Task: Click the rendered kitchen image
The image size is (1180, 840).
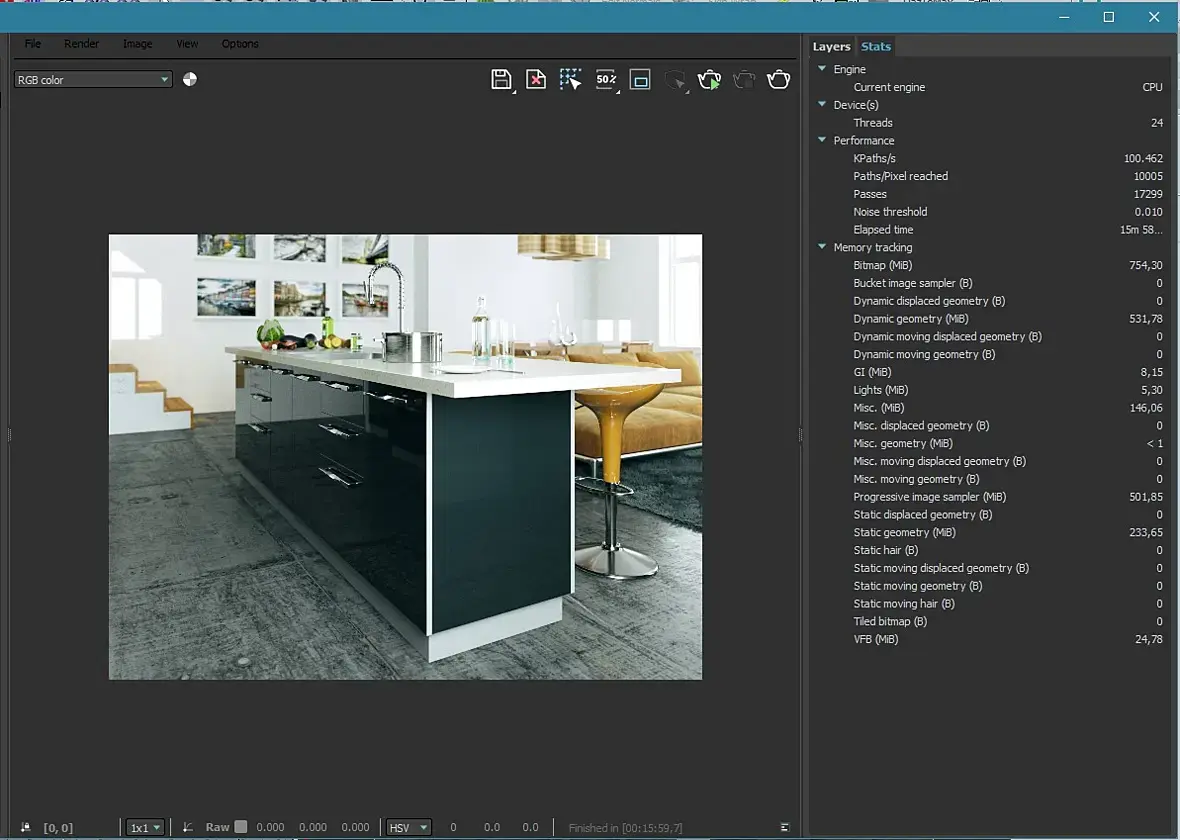Action: click(405, 457)
